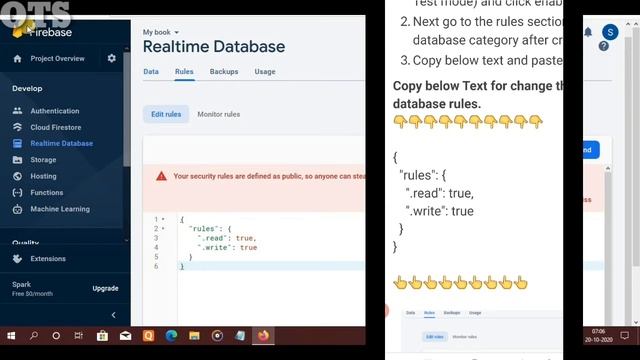The height and width of the screenshot is (360, 640).
Task: Open Firefox on taskbar
Action: [x=263, y=336]
